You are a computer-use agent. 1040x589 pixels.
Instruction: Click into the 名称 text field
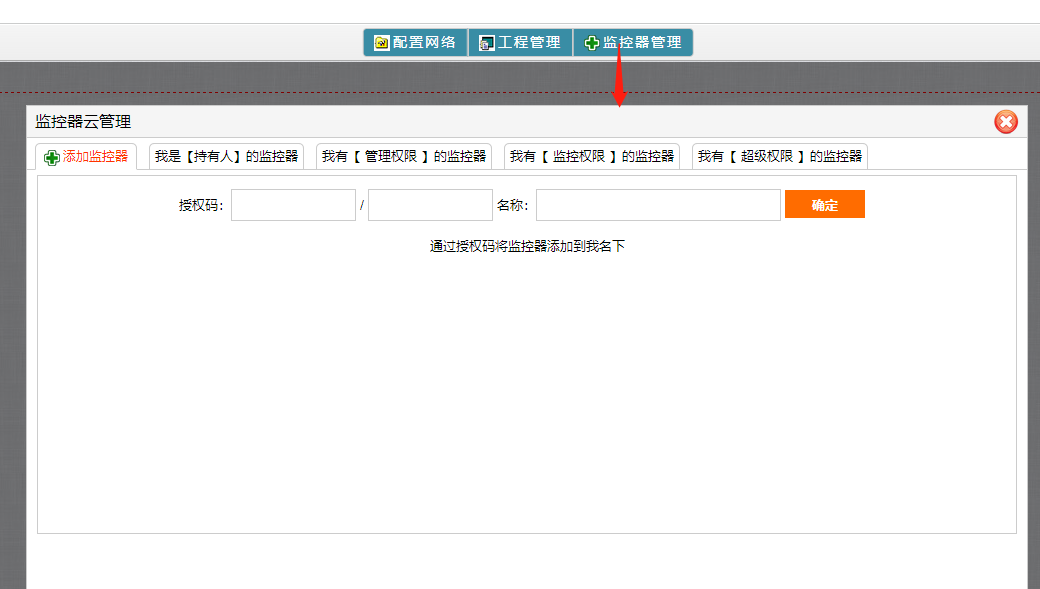coord(658,205)
